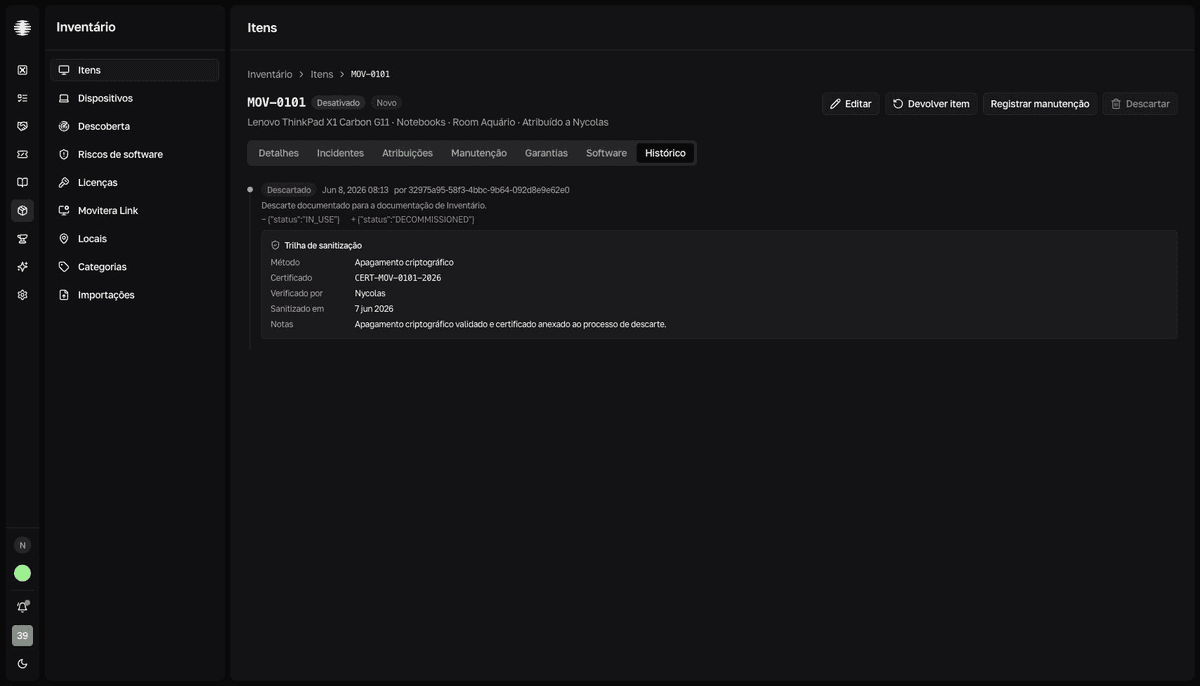Image resolution: width=1200 pixels, height=686 pixels.
Task: Open Itens in the Inventário sidebar
Action: (x=135, y=70)
